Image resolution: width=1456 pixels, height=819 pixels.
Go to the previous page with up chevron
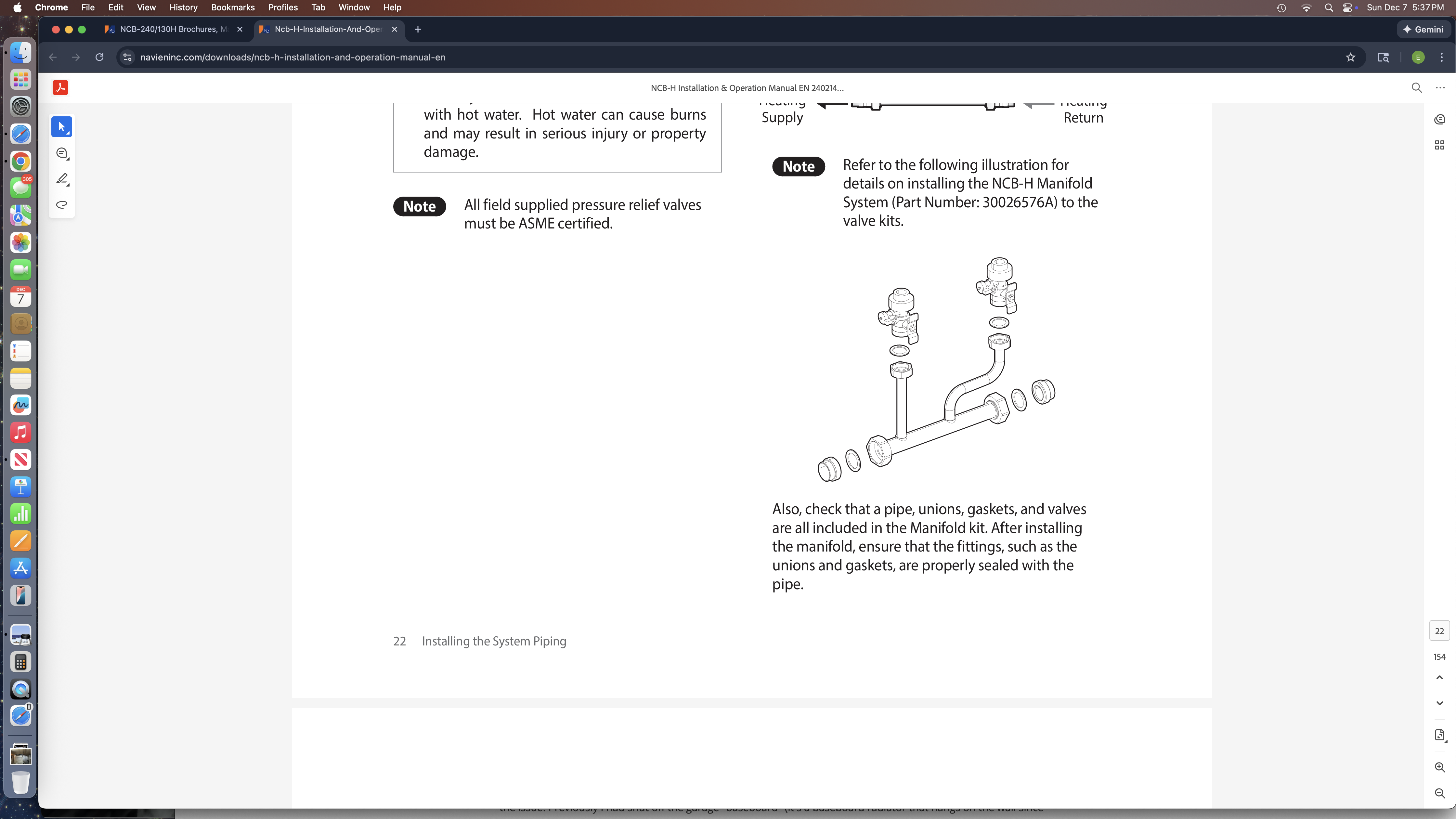pyautogui.click(x=1440, y=677)
